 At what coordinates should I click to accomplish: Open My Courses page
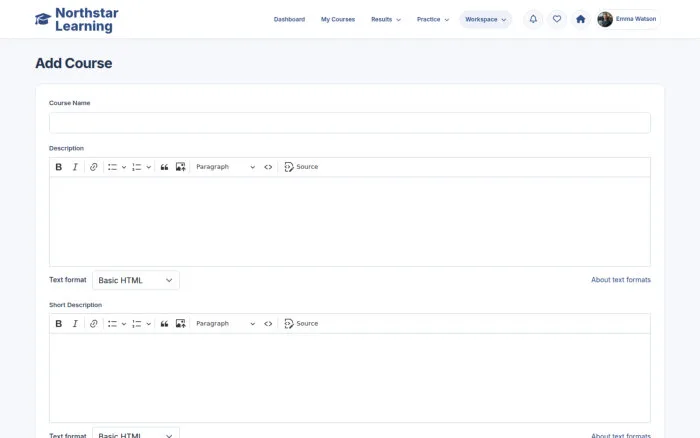coord(338,20)
